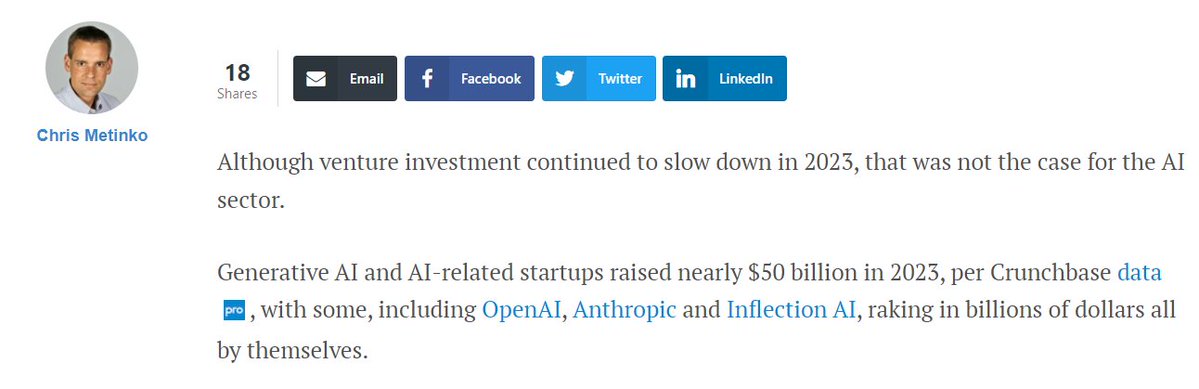Follow the Crunchbase 'data' link

pos(1139,272)
